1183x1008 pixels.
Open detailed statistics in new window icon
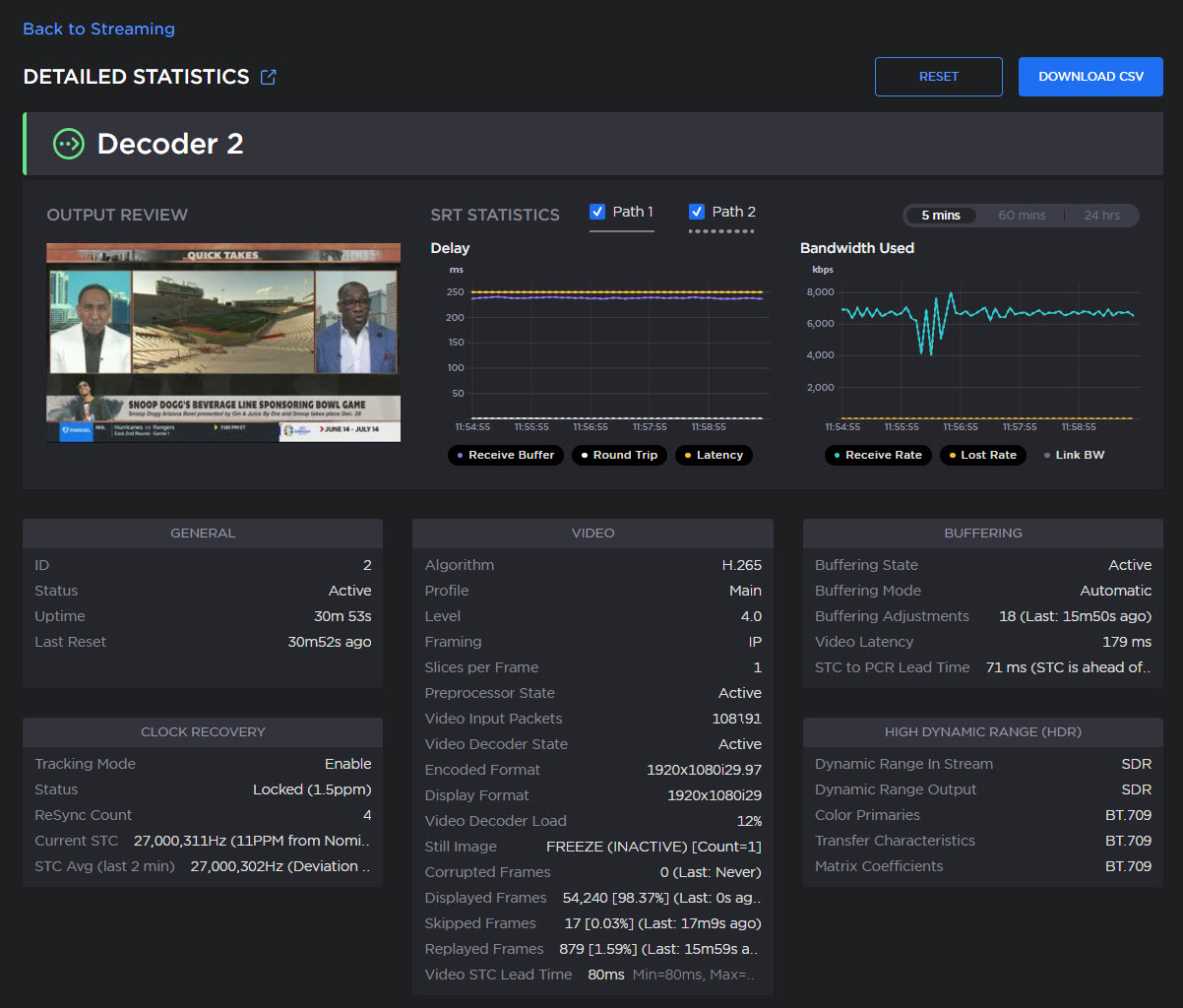[268, 77]
